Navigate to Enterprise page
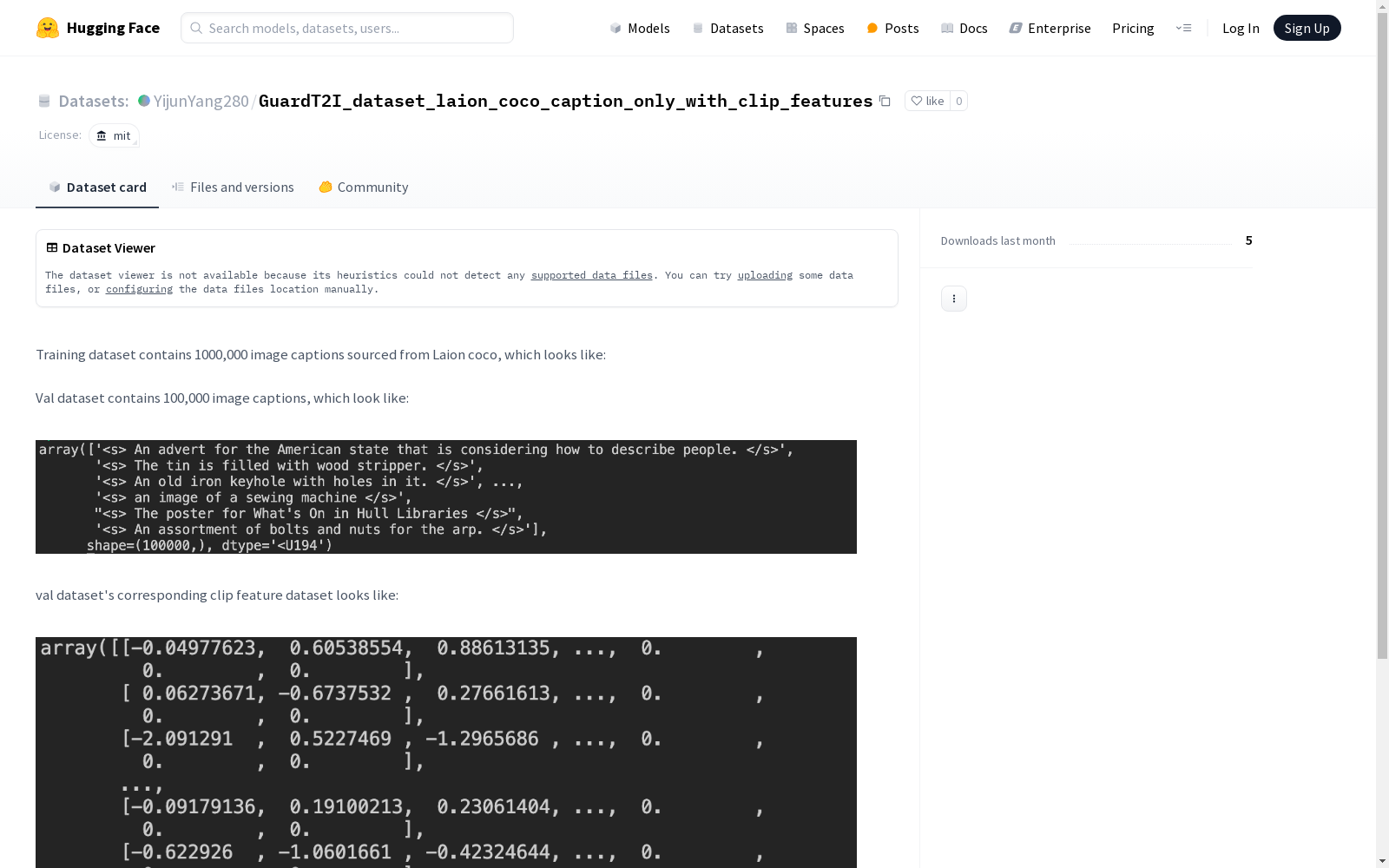Screen dimensions: 1389x868 click(1050, 28)
